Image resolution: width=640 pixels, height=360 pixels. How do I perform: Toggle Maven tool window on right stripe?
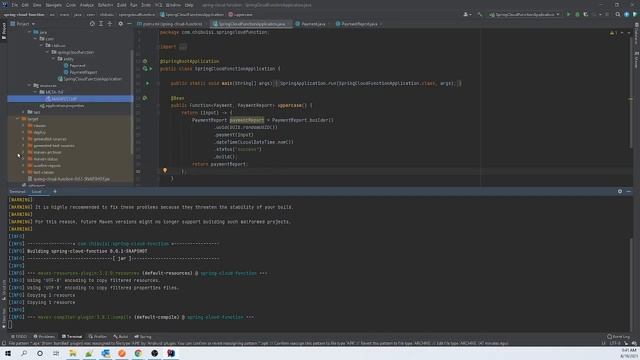coord(636,60)
